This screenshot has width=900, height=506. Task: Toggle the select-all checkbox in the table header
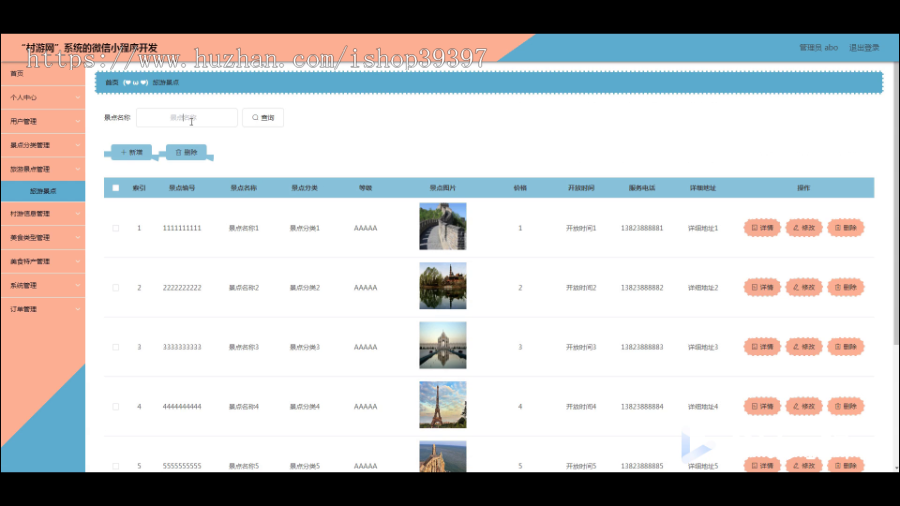(x=116, y=188)
